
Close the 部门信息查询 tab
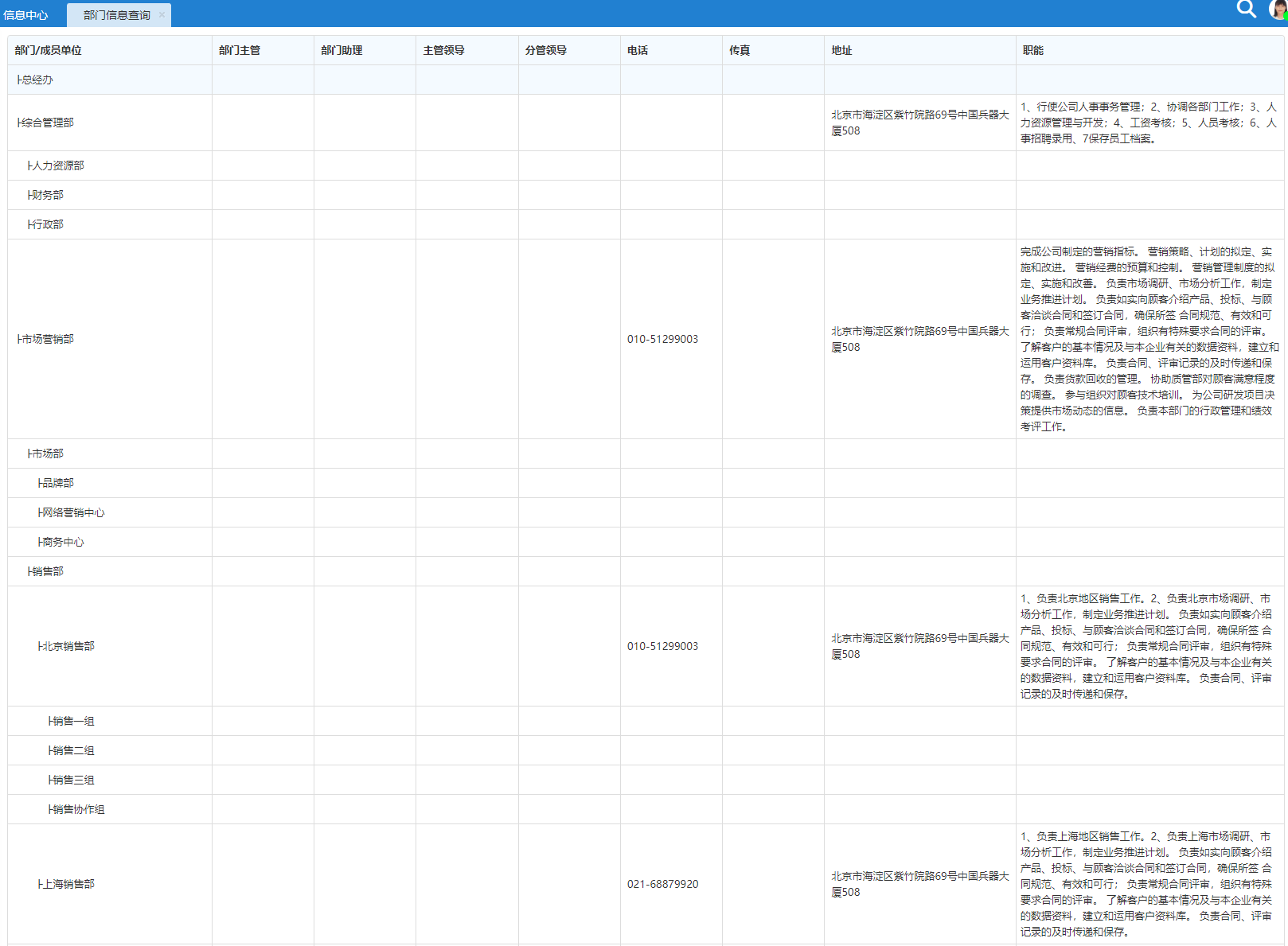[x=162, y=14]
